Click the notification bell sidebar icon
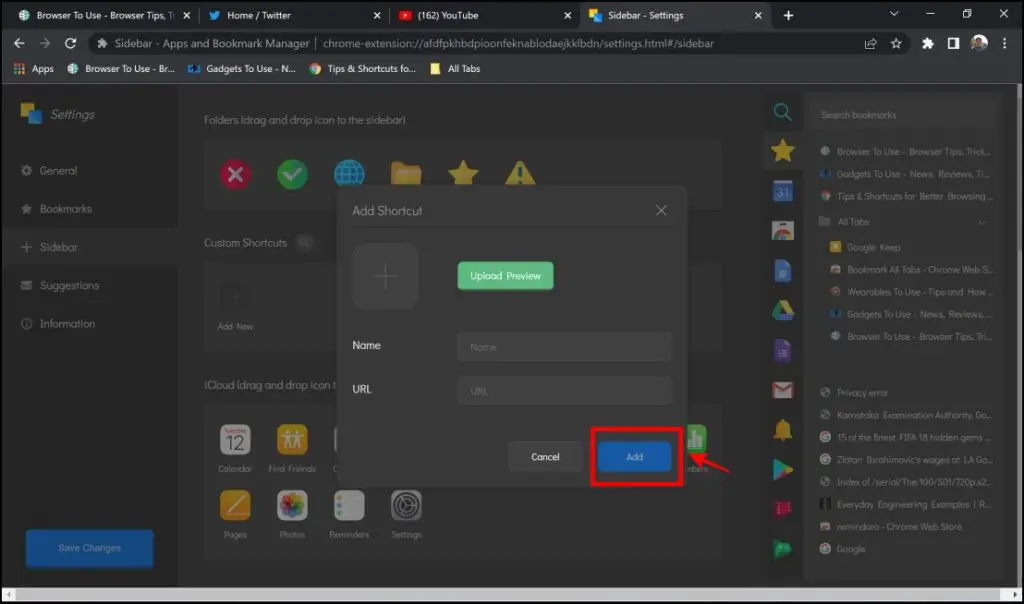This screenshot has height=604, width=1024. click(x=783, y=427)
